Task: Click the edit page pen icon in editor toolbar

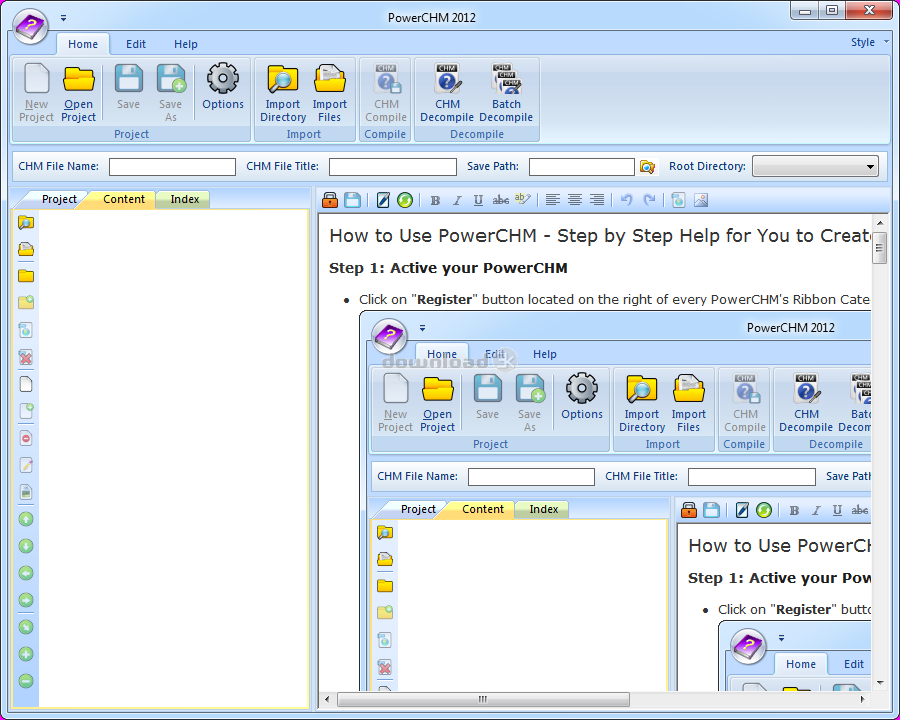Action: 383,200
